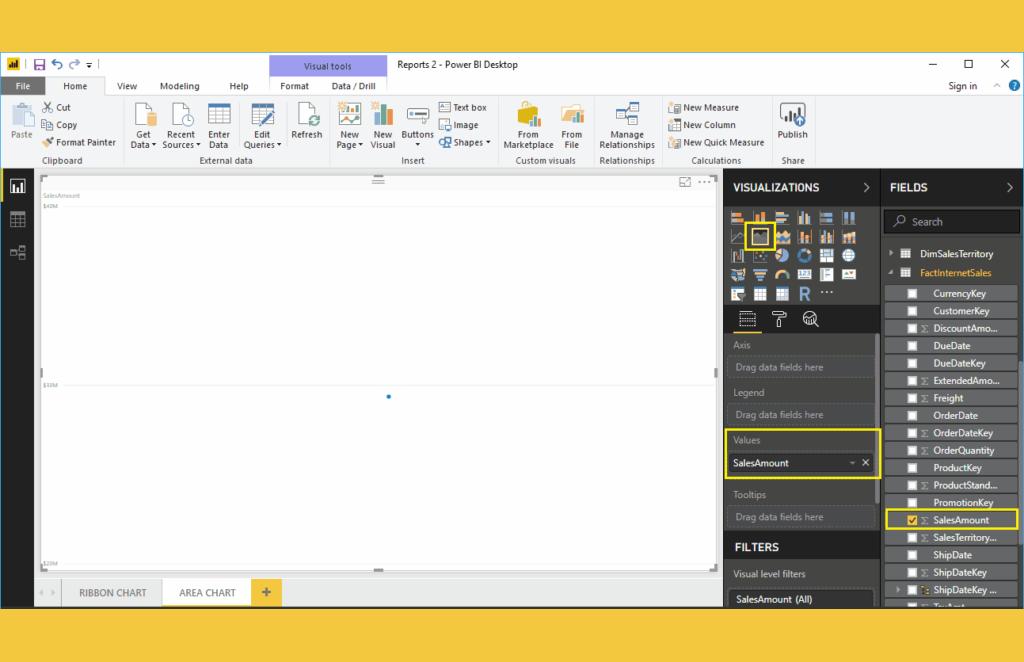The image size is (1024, 662).
Task: Select the Area chart visualization icon
Action: pyautogui.click(x=760, y=236)
